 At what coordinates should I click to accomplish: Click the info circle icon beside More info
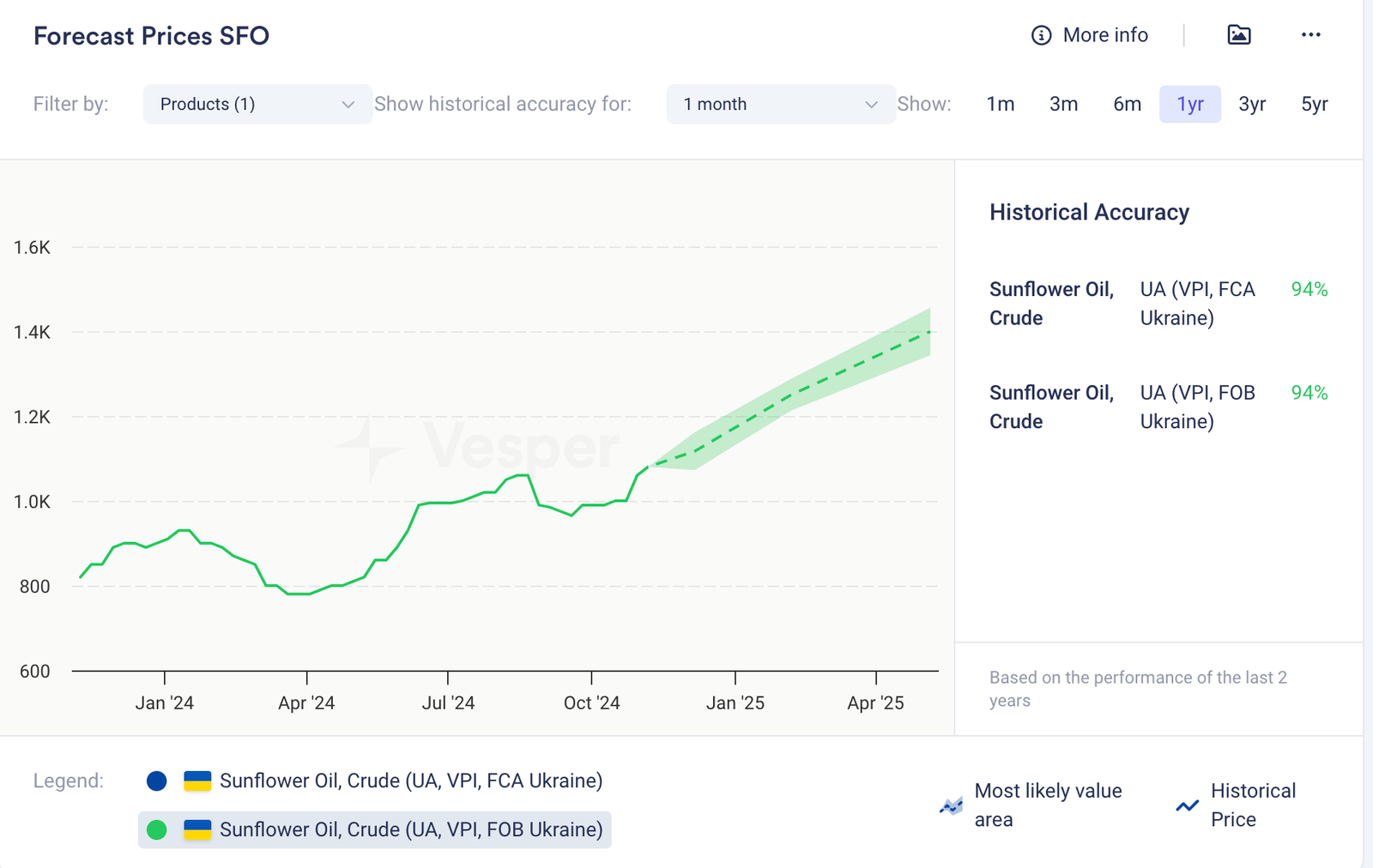point(1041,35)
